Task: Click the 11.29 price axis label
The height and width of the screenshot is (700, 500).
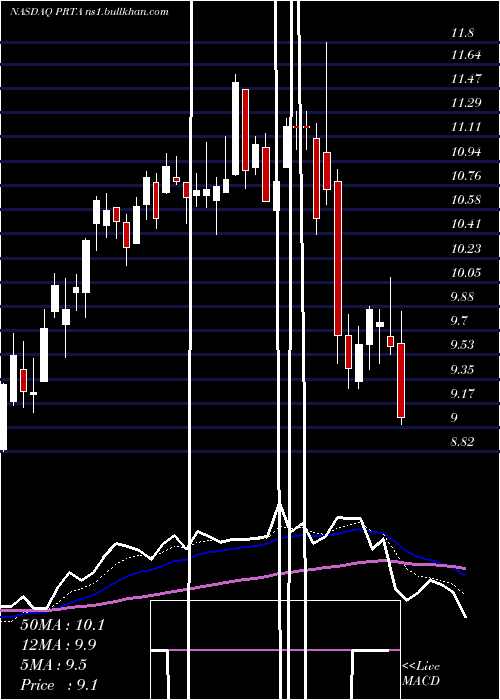Action: pos(466,103)
